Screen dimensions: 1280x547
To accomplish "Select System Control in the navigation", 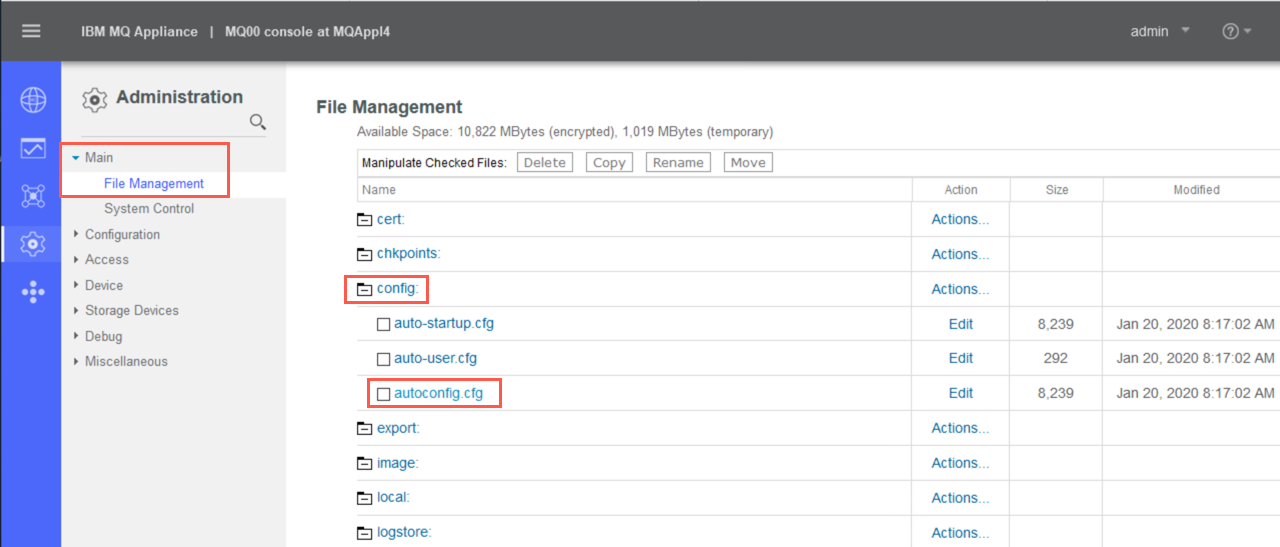I will click(x=149, y=209).
